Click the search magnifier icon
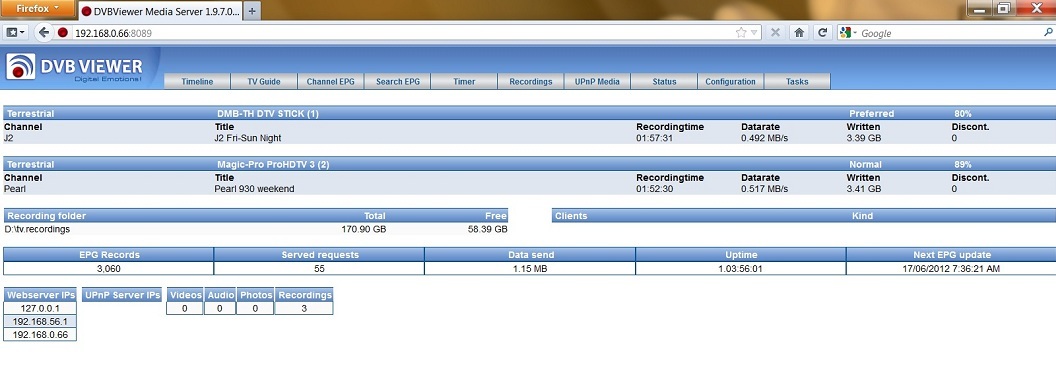 click(x=1049, y=32)
